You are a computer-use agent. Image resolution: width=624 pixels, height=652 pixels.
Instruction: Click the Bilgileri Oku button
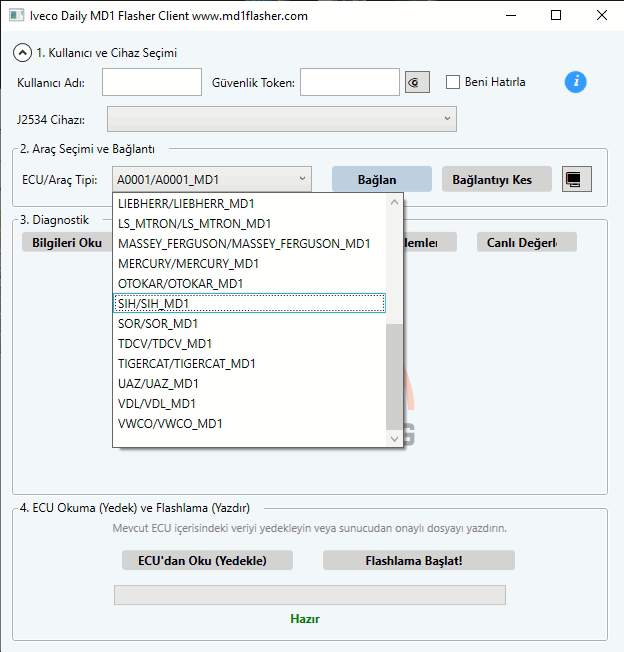[67, 242]
